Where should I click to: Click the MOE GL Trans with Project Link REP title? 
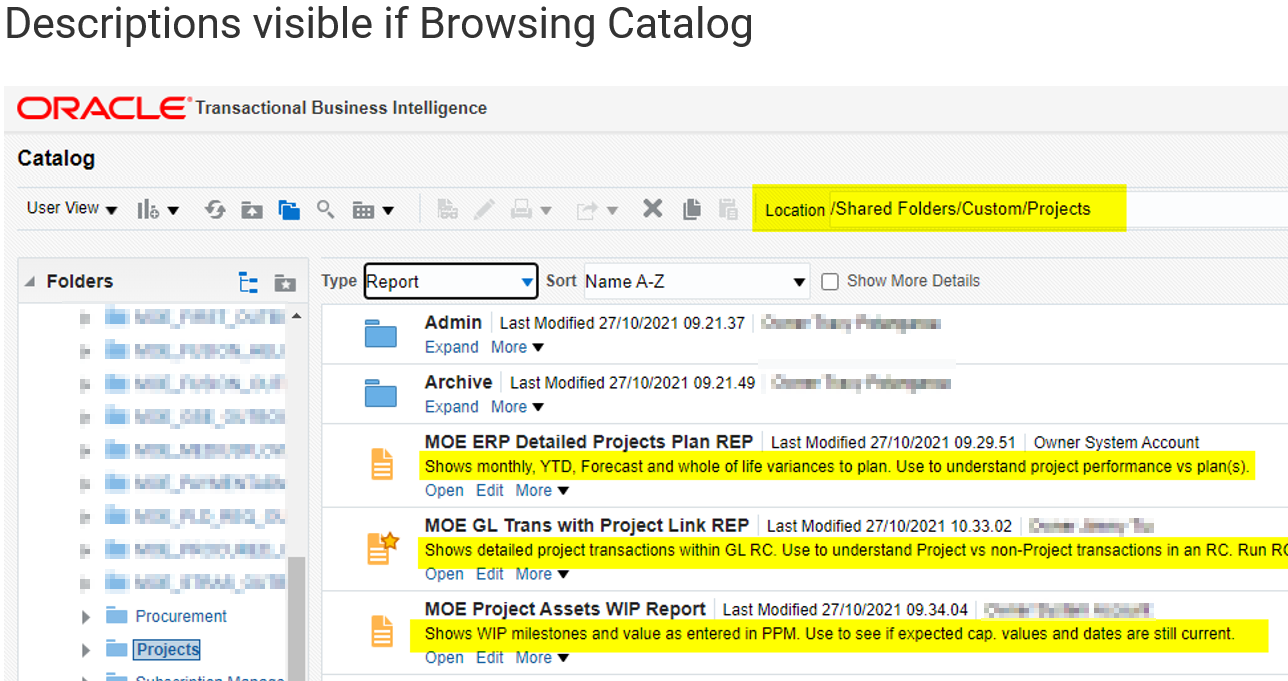(587, 525)
